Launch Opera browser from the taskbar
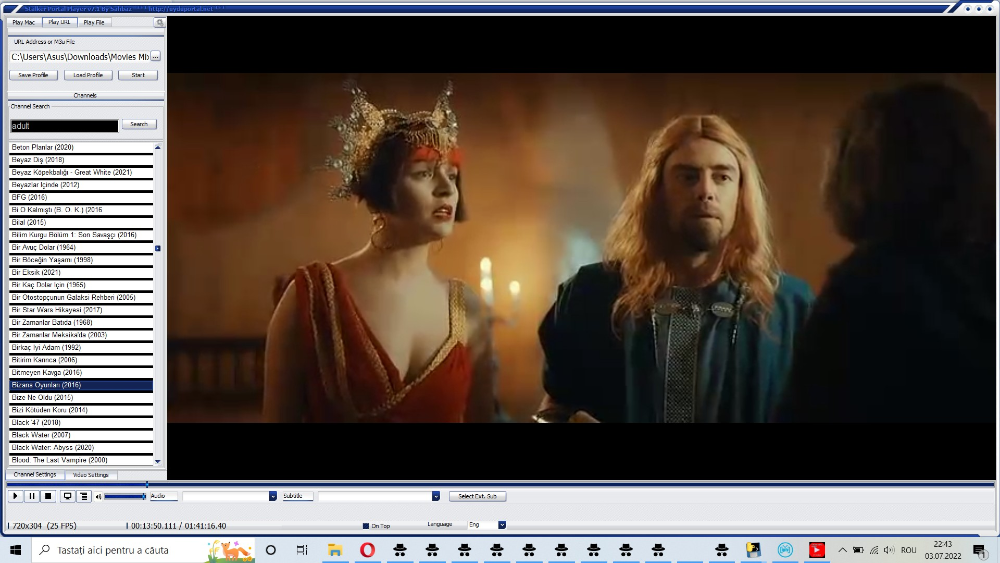This screenshot has width=1000, height=563. tap(367, 550)
